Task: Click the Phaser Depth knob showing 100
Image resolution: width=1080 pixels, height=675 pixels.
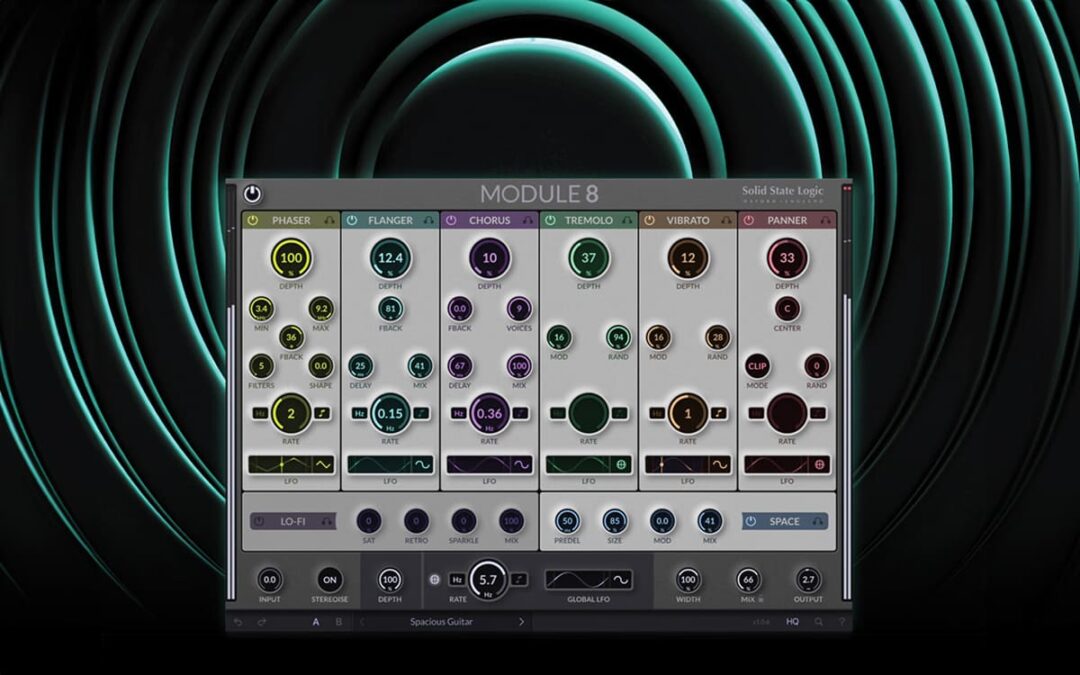Action: [x=291, y=258]
